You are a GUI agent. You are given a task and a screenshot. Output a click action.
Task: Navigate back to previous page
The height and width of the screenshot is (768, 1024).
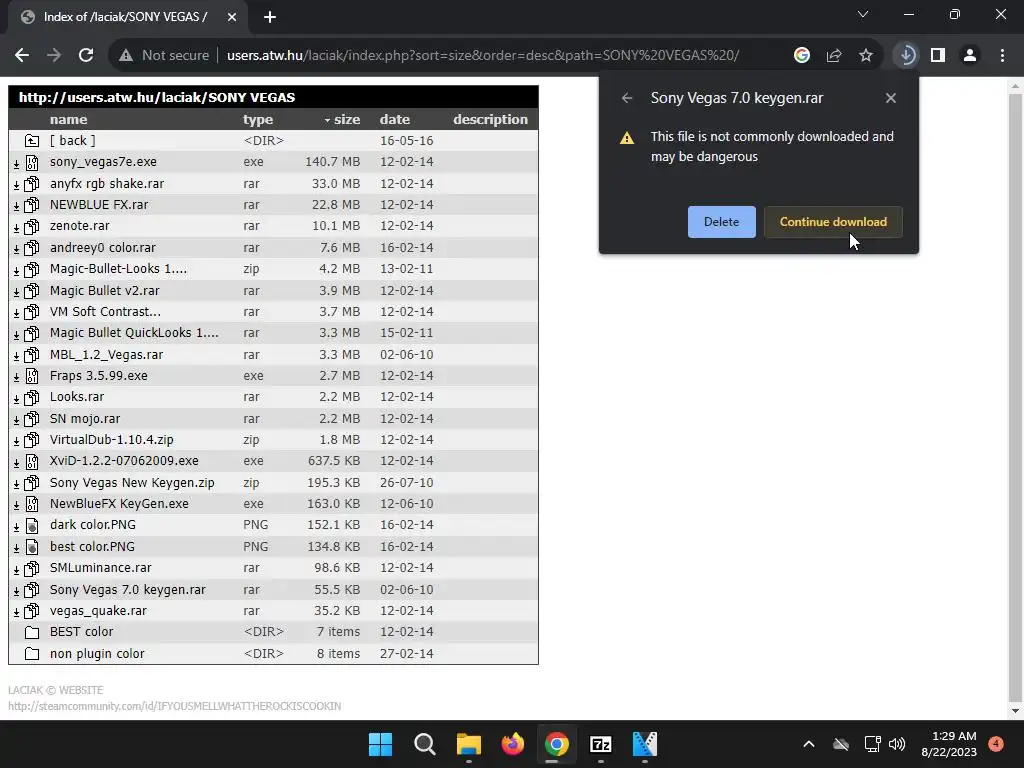[x=22, y=56]
